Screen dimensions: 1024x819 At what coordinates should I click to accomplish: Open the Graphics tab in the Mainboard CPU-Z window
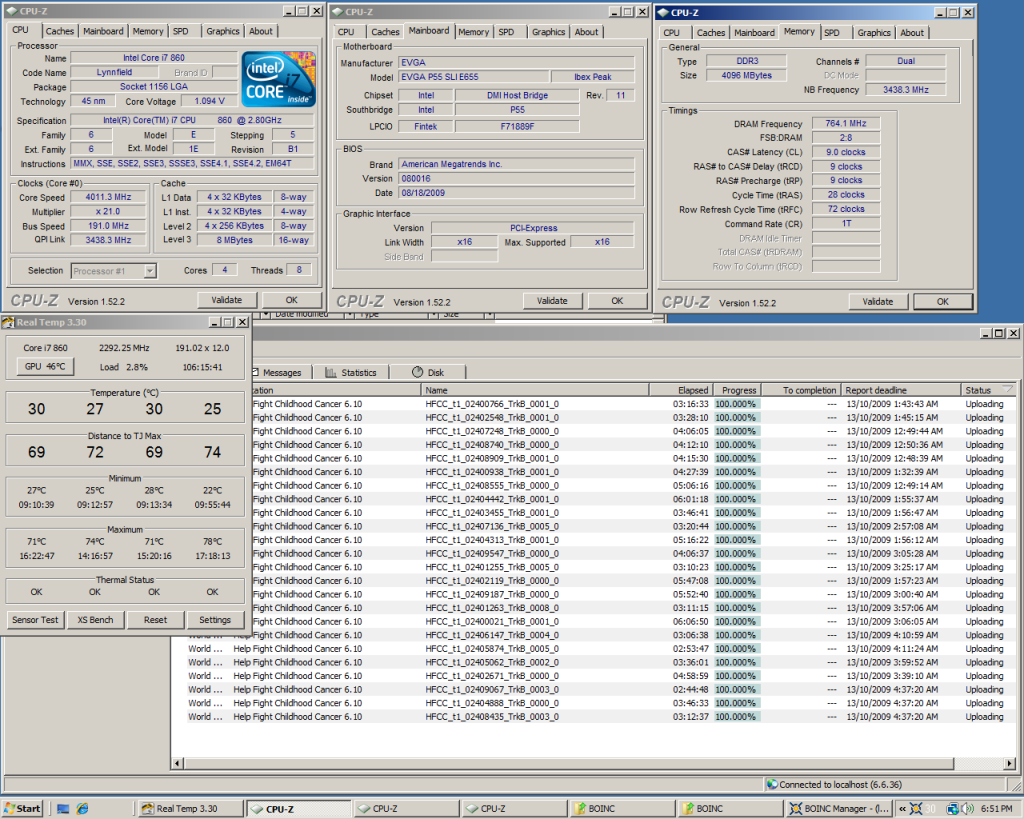click(x=548, y=31)
